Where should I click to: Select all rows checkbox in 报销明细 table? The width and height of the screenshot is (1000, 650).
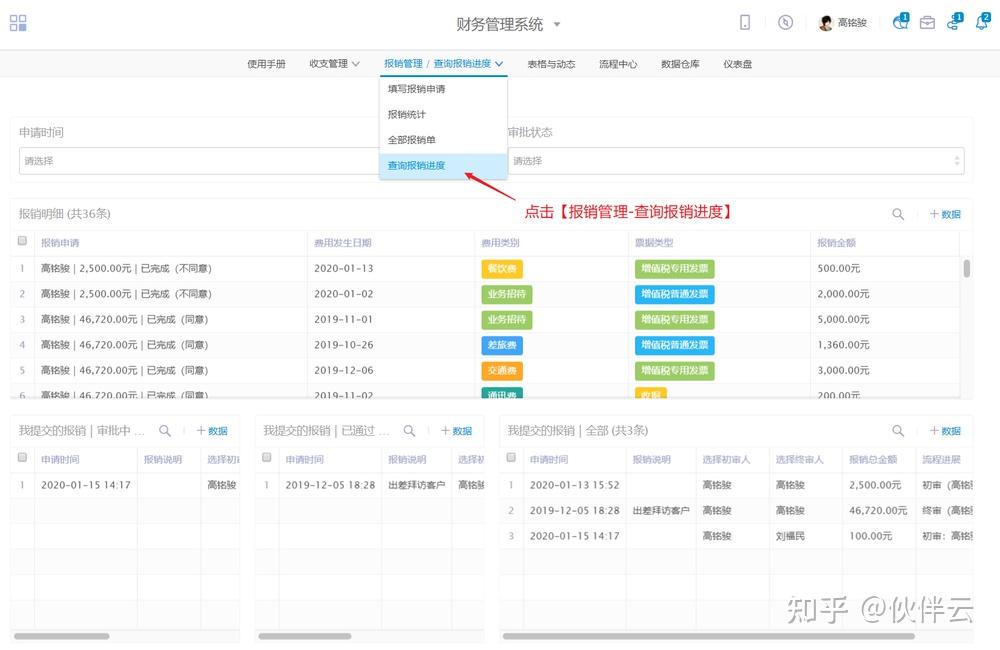tap(22, 241)
